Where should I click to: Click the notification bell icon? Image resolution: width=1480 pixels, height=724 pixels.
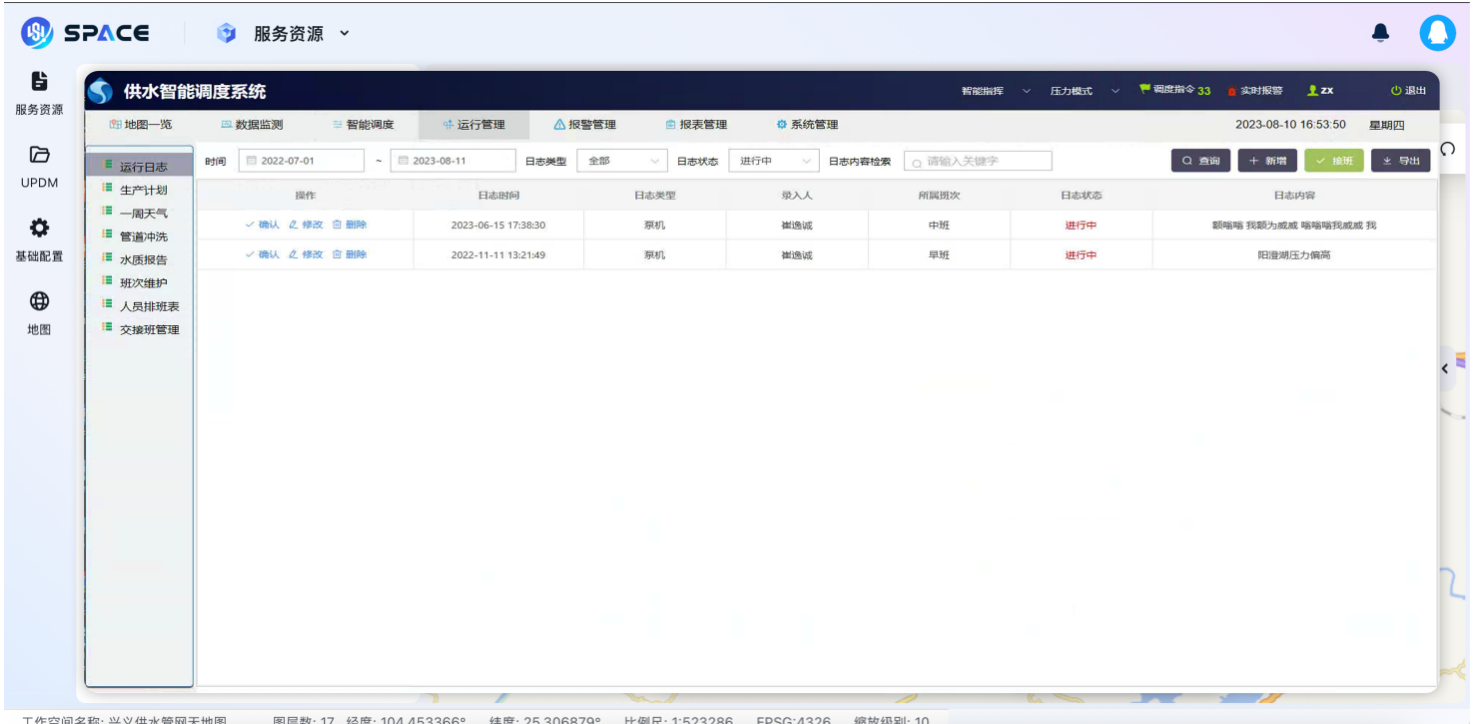click(1380, 34)
